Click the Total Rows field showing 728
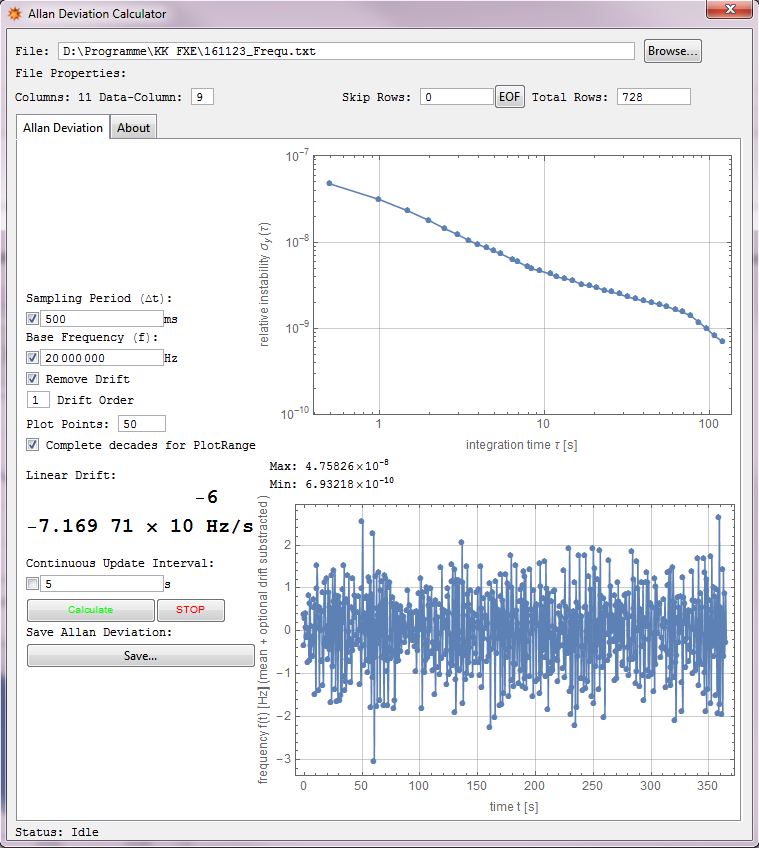Screen dimensions: 759x848 coord(654,97)
